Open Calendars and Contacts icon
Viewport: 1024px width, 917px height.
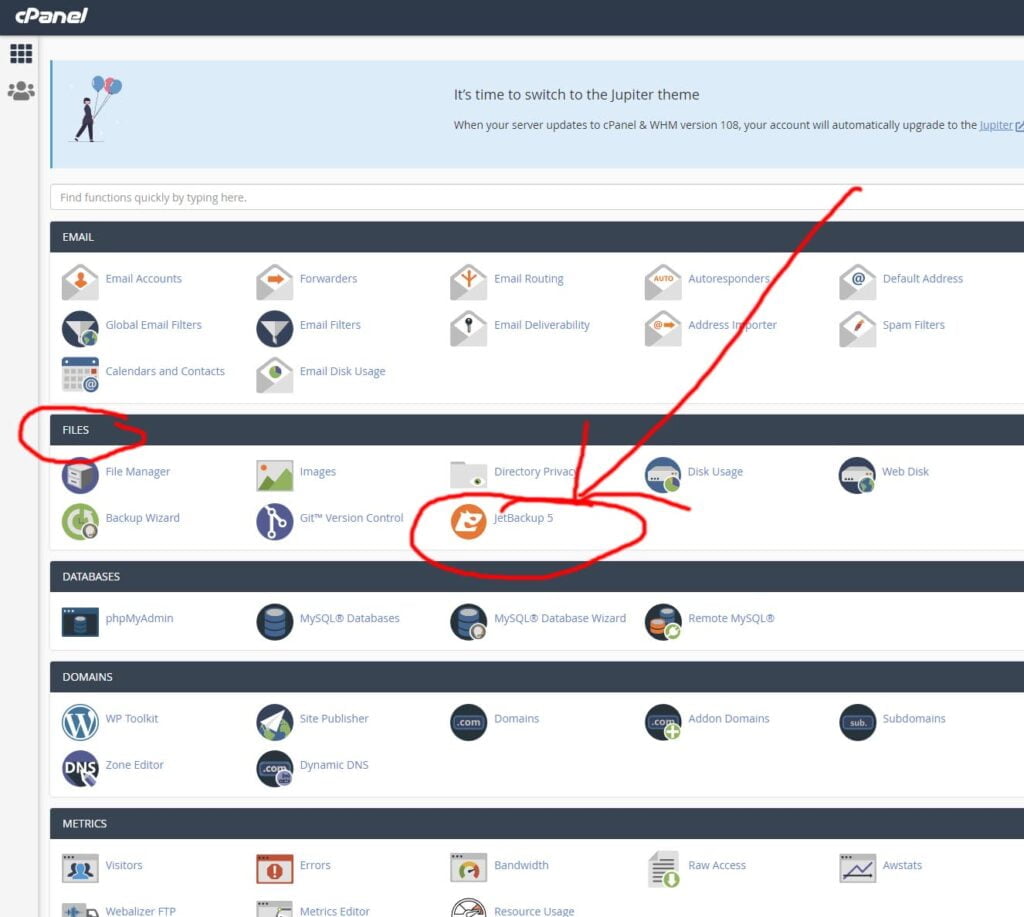(x=80, y=374)
